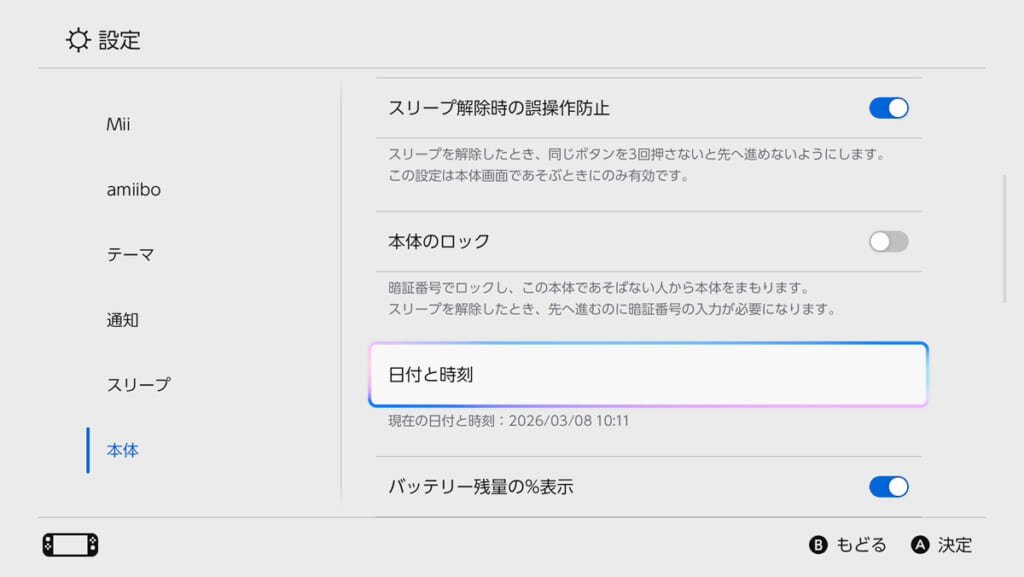This screenshot has width=1024, height=577.
Task: Open テーマ settings in sidebar
Action: coord(131,255)
